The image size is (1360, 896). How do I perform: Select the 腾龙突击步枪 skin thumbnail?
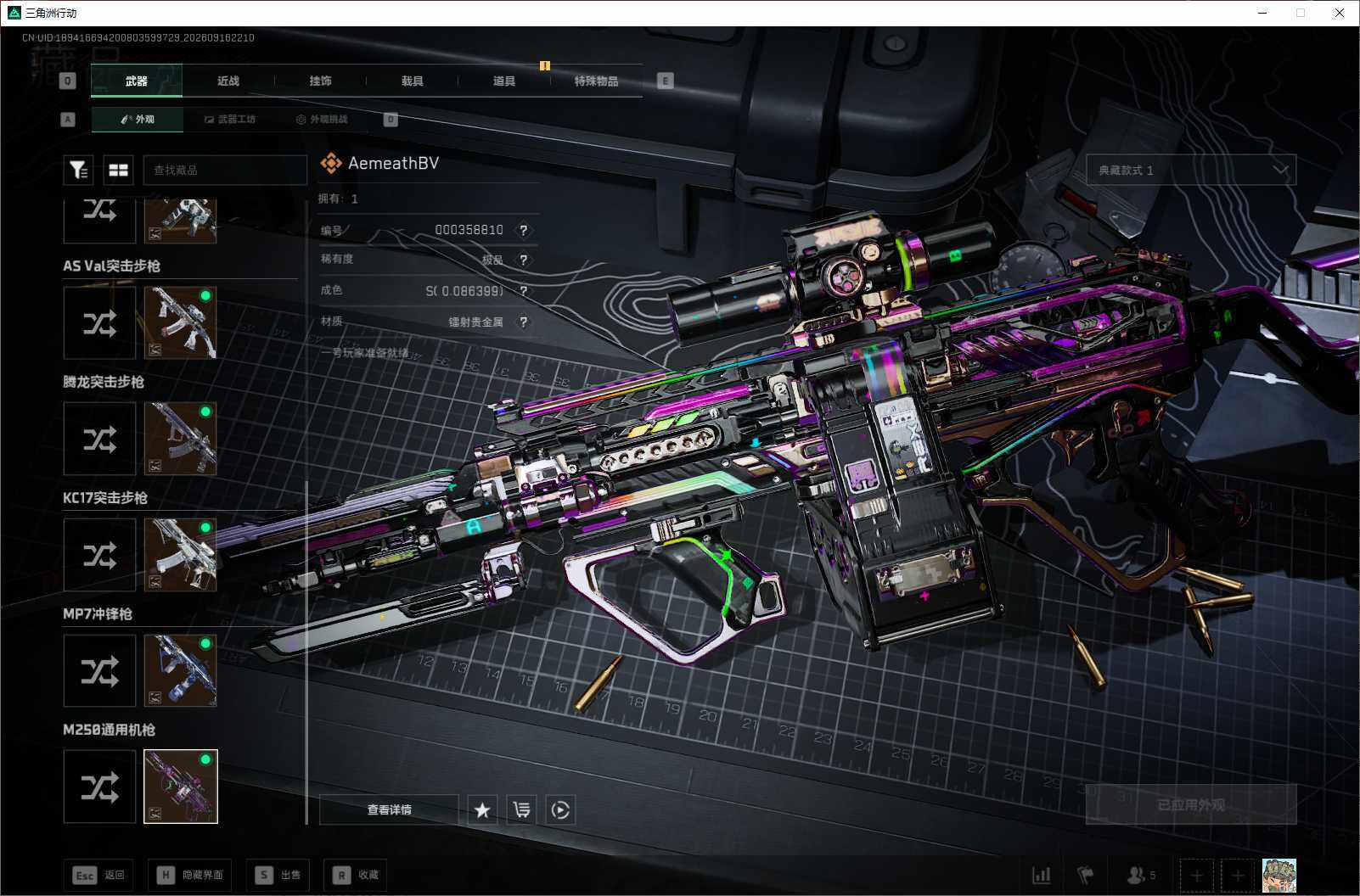(x=180, y=439)
